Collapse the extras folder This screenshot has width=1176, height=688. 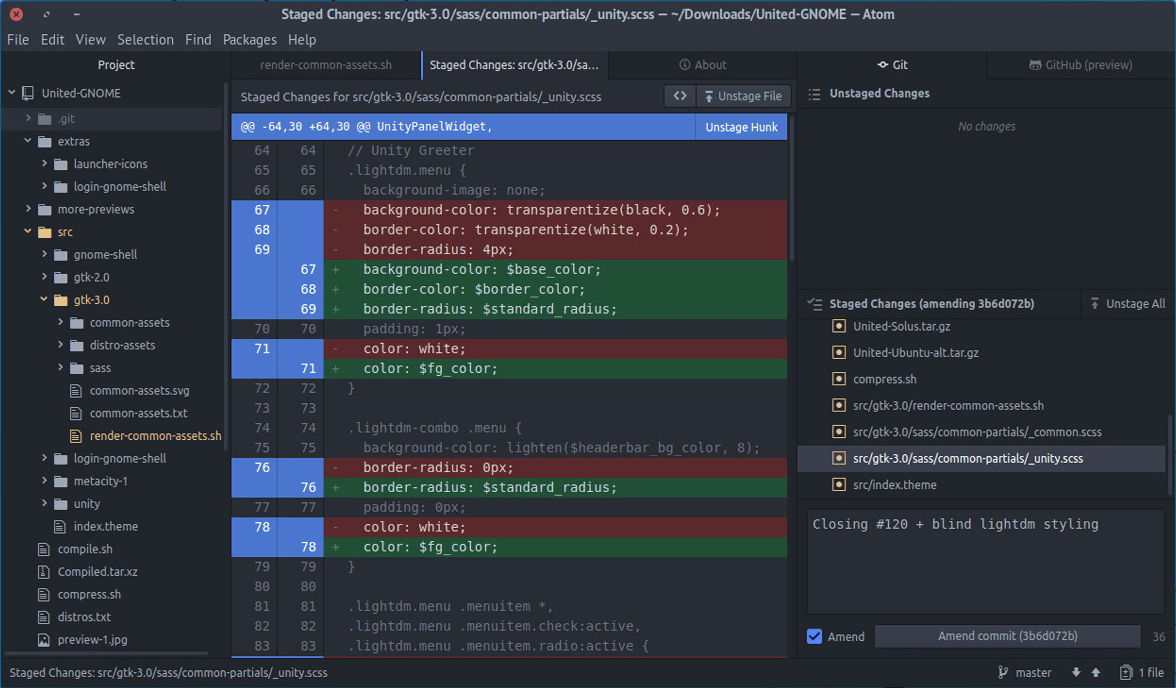coord(28,141)
